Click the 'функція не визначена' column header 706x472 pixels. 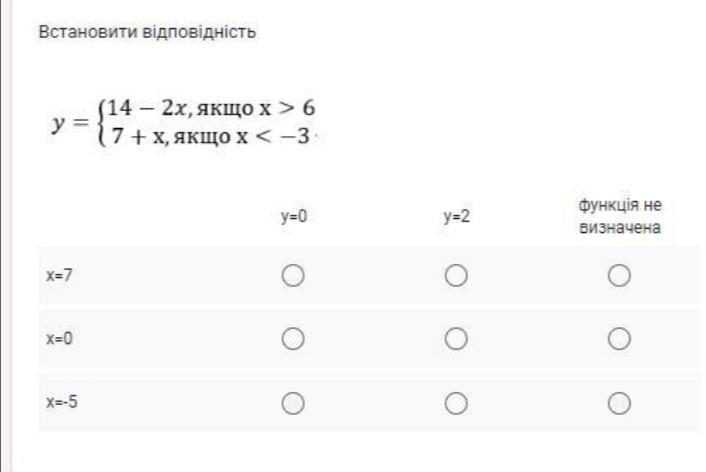pyautogui.click(x=619, y=216)
